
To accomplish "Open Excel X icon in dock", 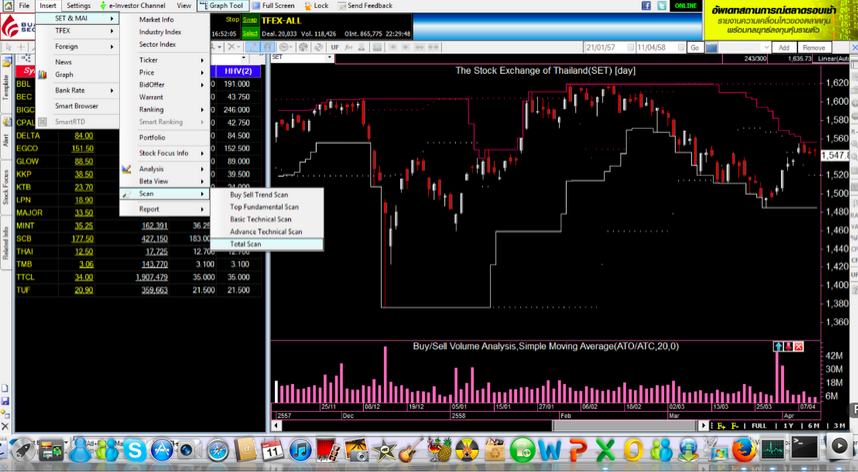I will pos(605,450).
